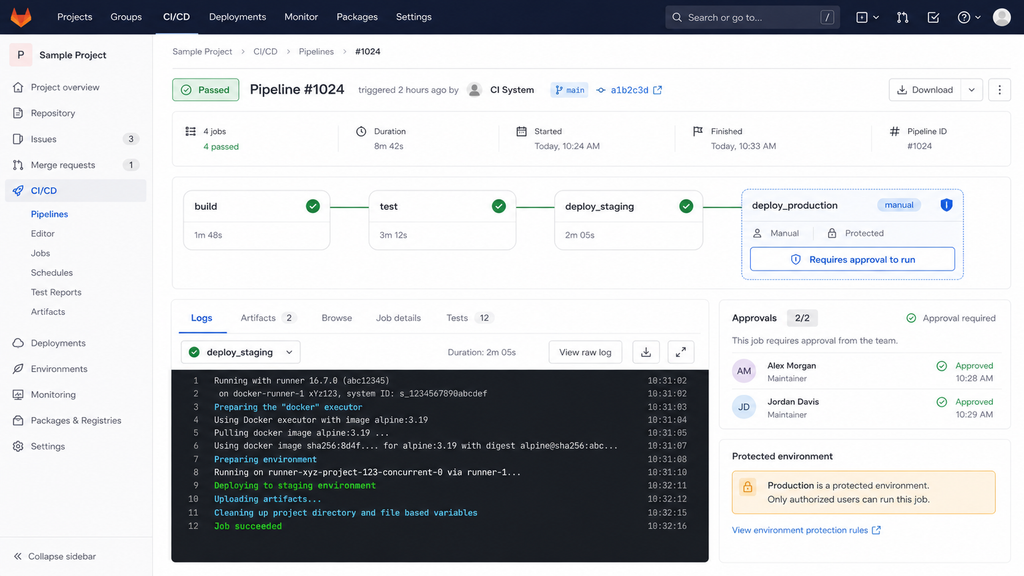Open the Settings top menu

(x=414, y=17)
